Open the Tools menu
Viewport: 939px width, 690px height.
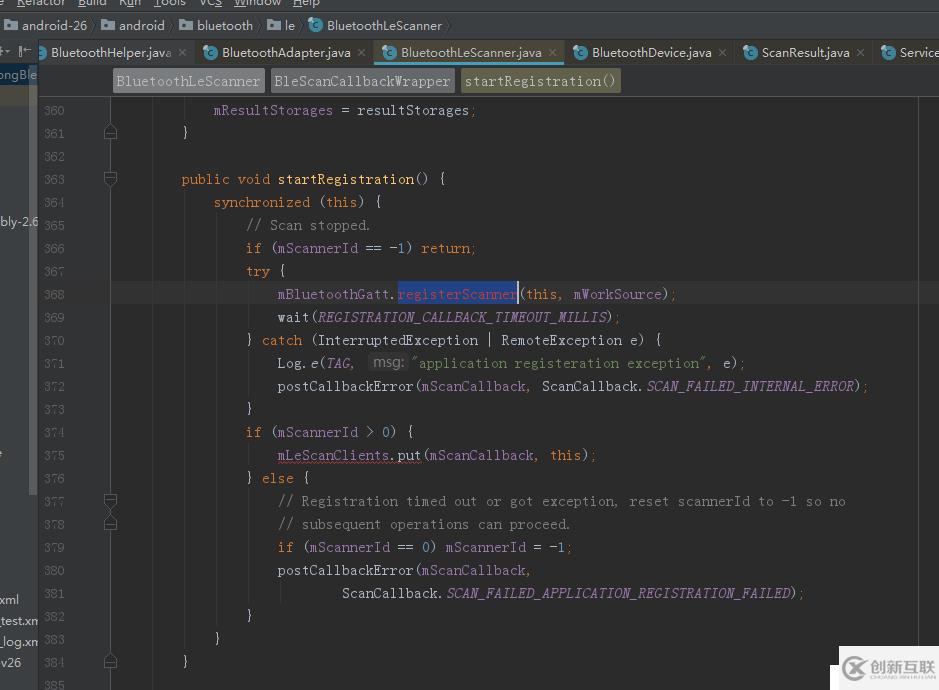point(169,3)
